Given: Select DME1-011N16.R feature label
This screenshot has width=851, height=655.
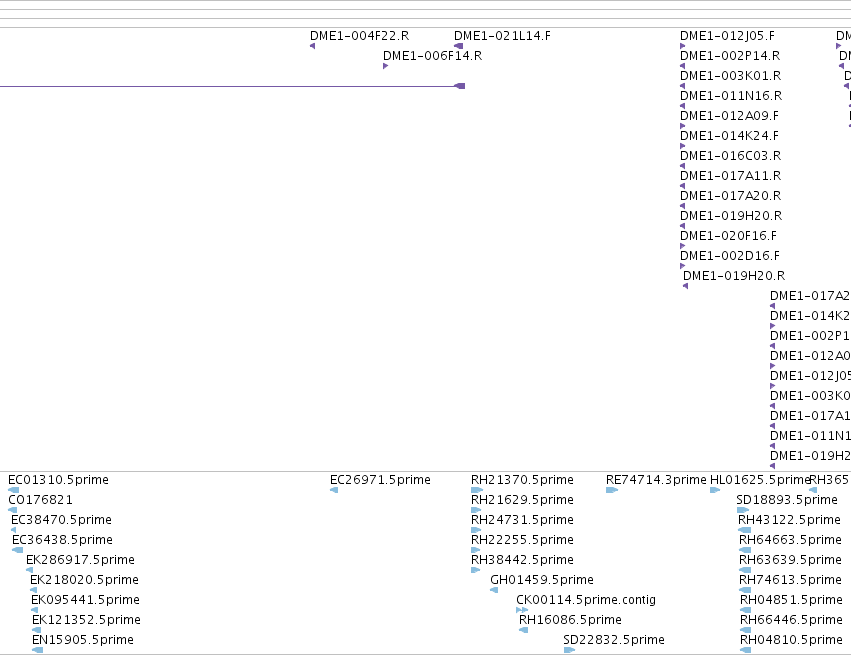Looking at the screenshot, I should pyautogui.click(x=731, y=96).
